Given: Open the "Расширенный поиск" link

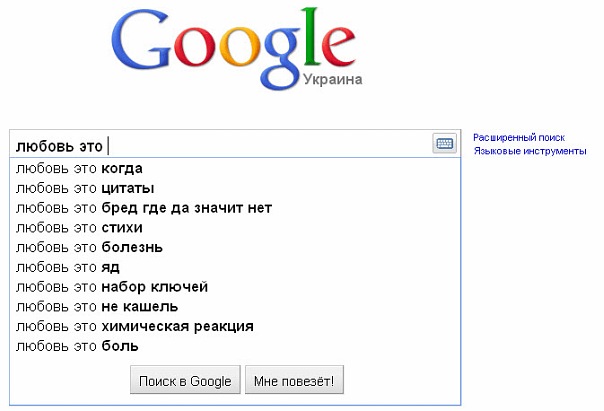Looking at the screenshot, I should [x=519, y=137].
